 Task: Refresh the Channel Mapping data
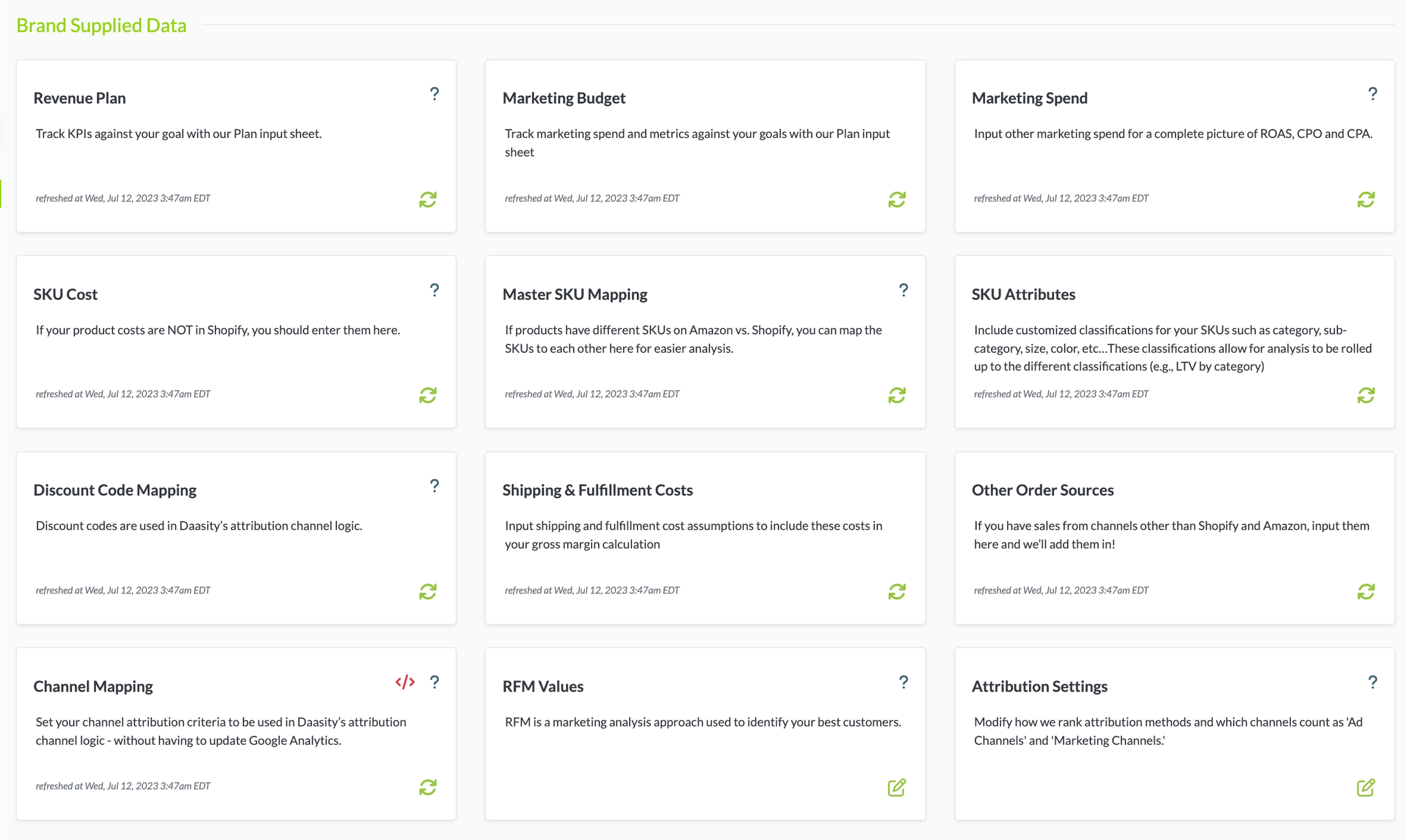tap(427, 787)
